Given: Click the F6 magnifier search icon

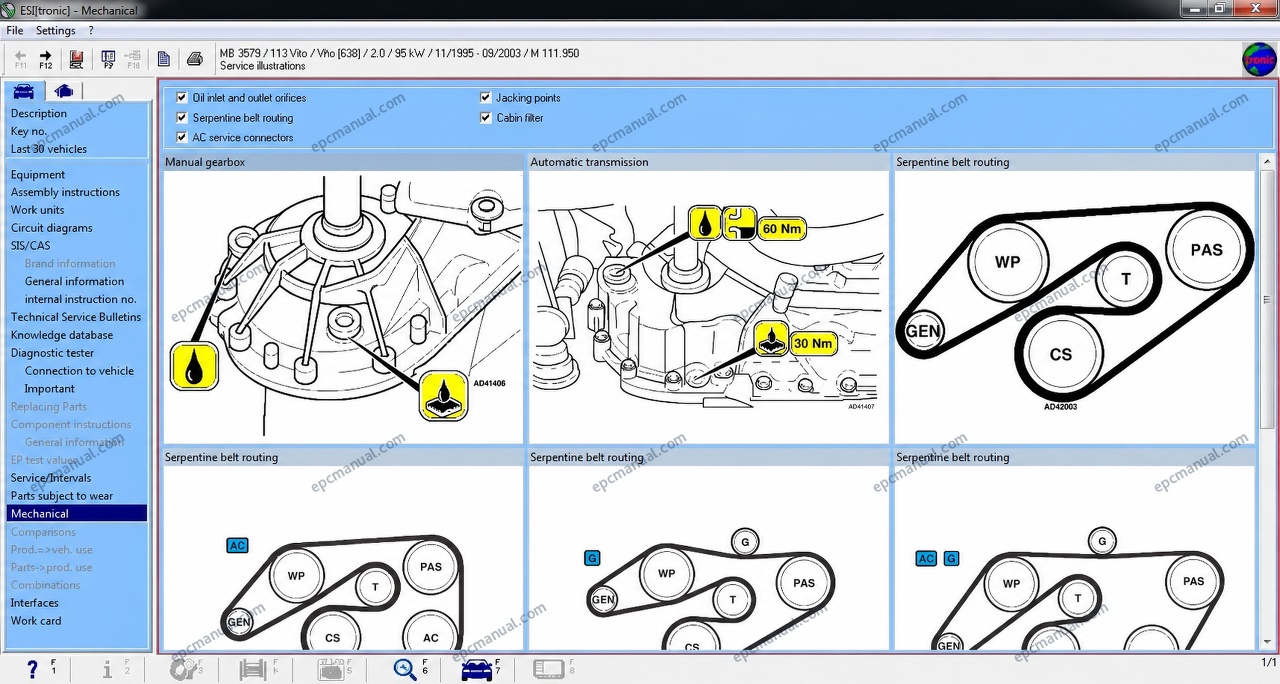Looking at the screenshot, I should click(405, 670).
